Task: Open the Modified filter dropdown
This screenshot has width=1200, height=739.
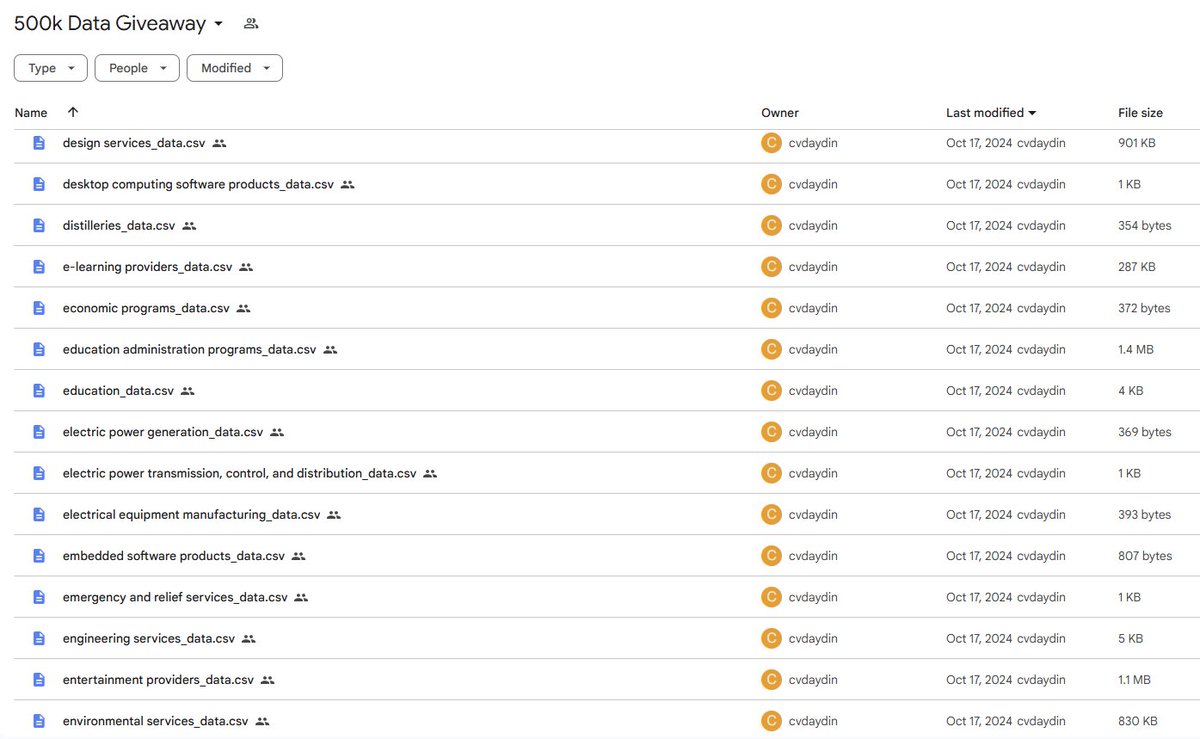Action: click(234, 67)
